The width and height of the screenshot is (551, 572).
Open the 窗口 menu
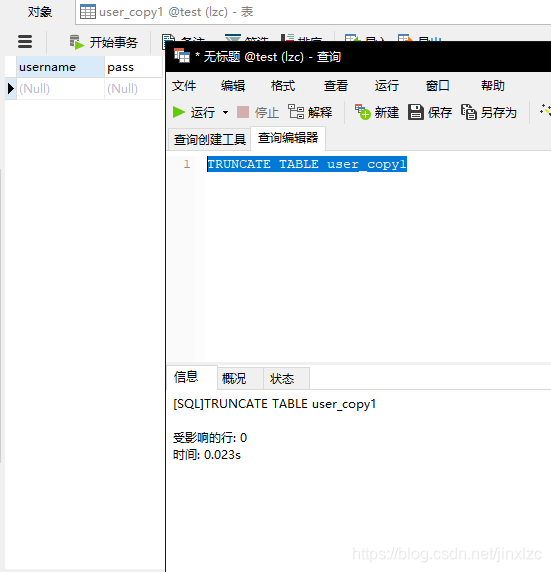(438, 86)
